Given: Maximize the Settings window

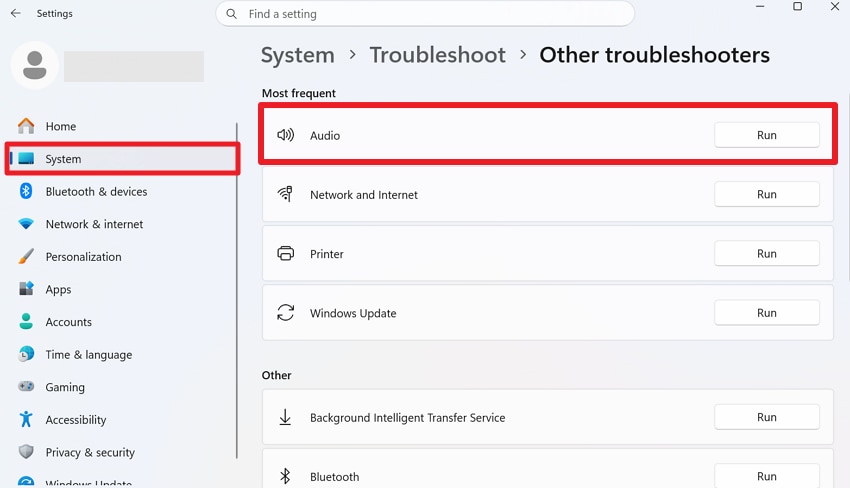Looking at the screenshot, I should tap(797, 7).
